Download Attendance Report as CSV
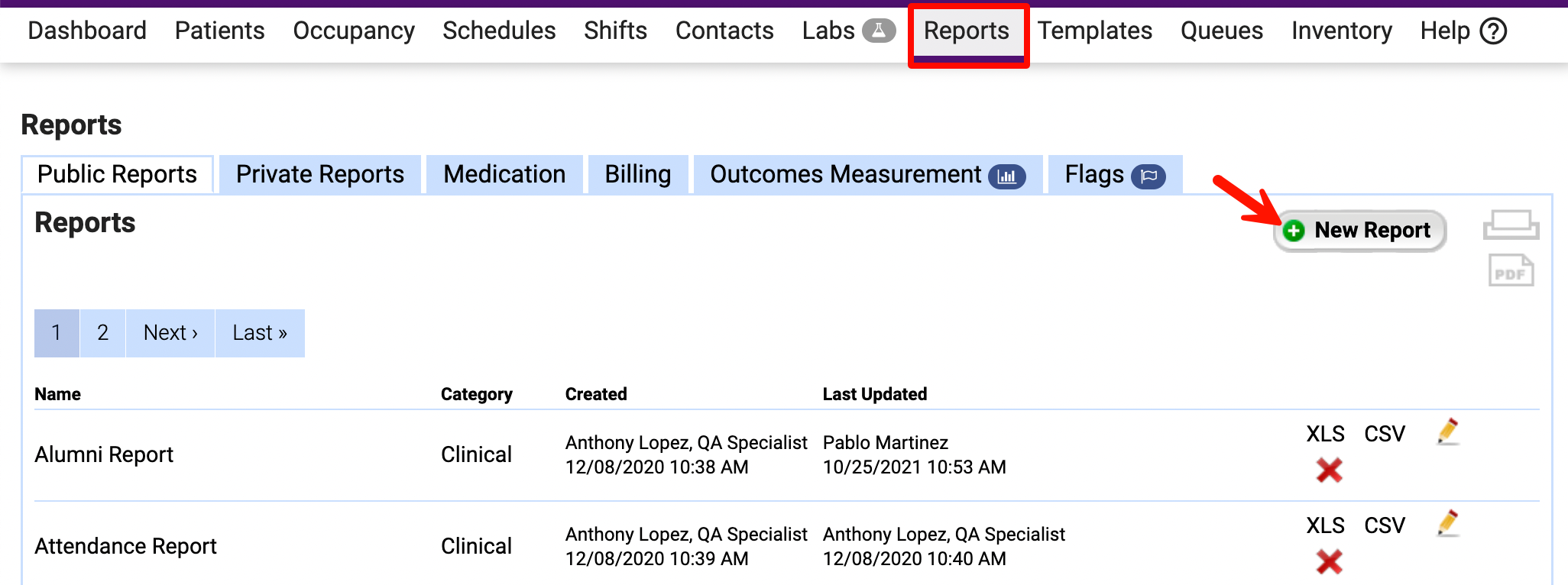This screenshot has width=1568, height=585. coord(1384,525)
